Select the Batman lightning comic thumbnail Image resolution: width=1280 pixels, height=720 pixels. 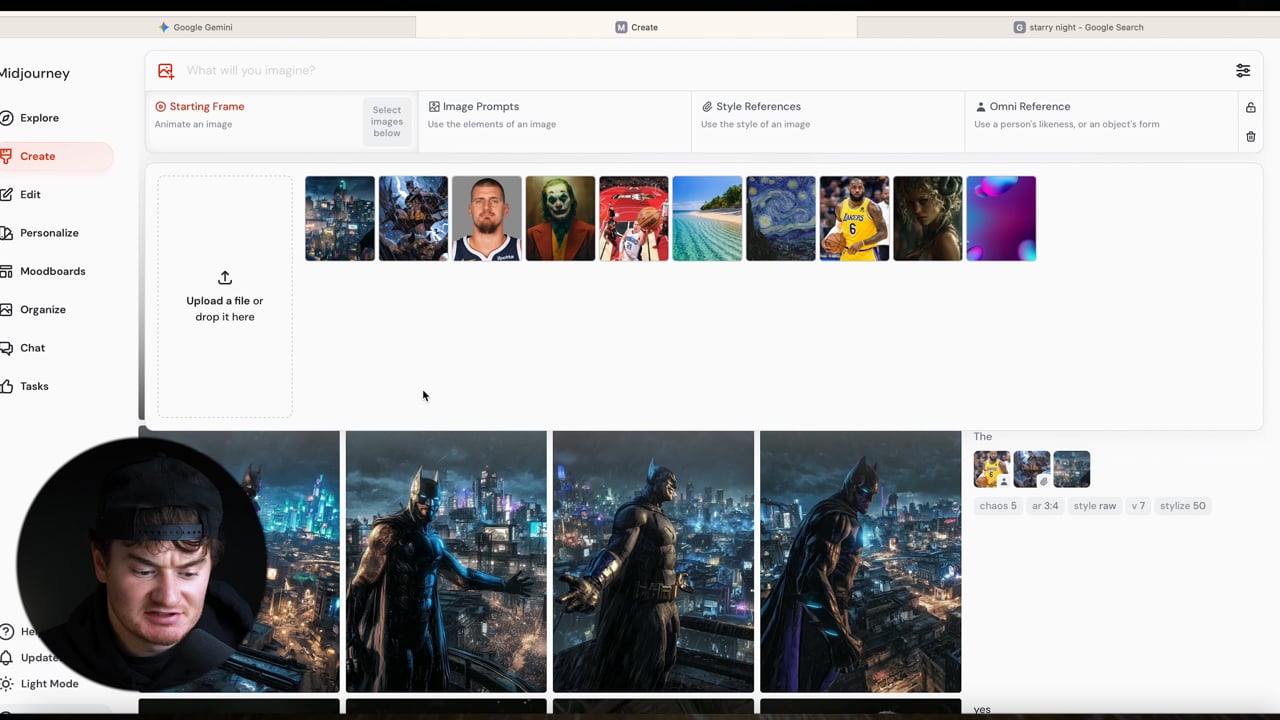(413, 218)
